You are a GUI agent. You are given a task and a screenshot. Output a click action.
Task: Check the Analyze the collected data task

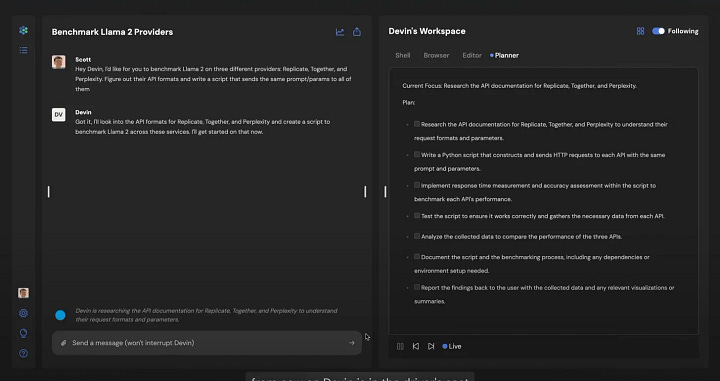pyautogui.click(x=417, y=236)
